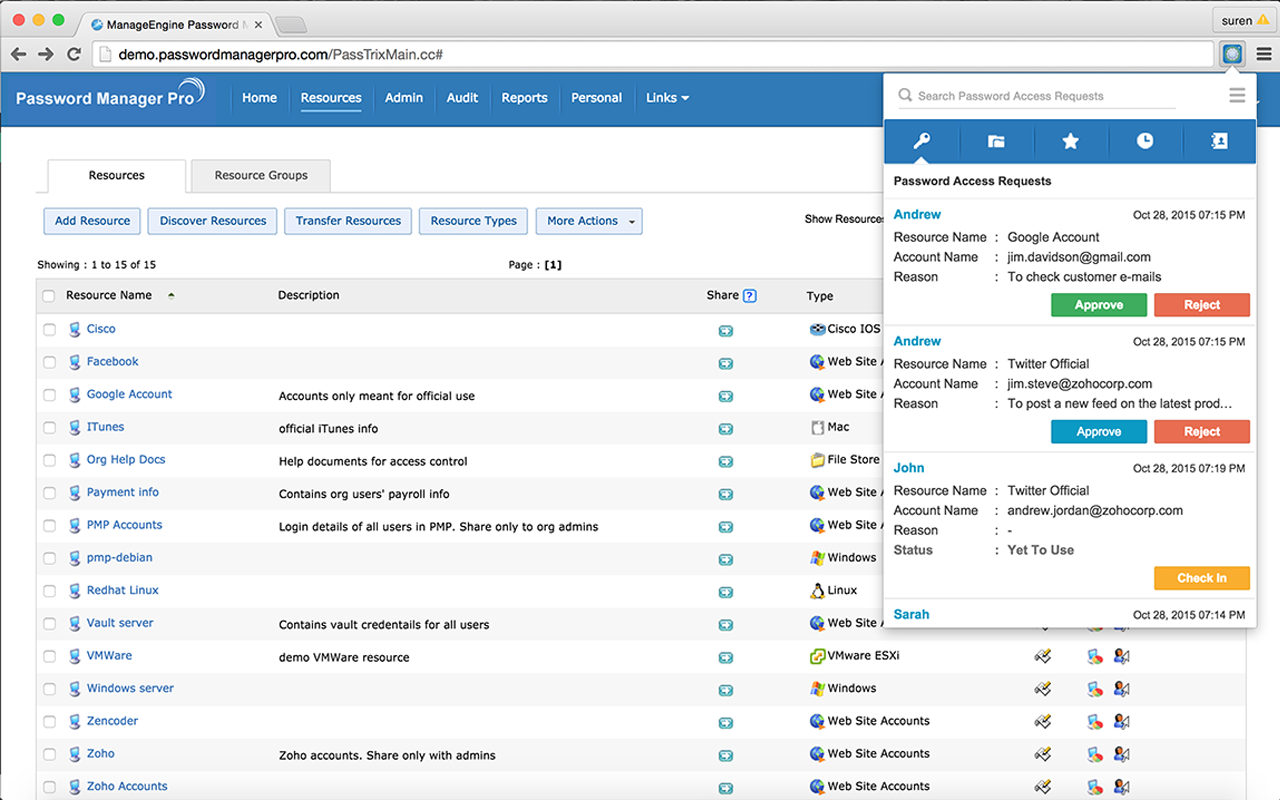1280x800 pixels.
Task: Open the Audit menu item
Action: tap(462, 98)
